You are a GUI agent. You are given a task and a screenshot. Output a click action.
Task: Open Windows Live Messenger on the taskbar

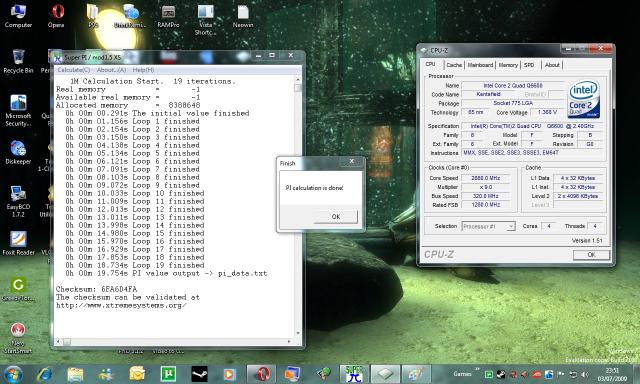pyautogui.click(x=106, y=374)
